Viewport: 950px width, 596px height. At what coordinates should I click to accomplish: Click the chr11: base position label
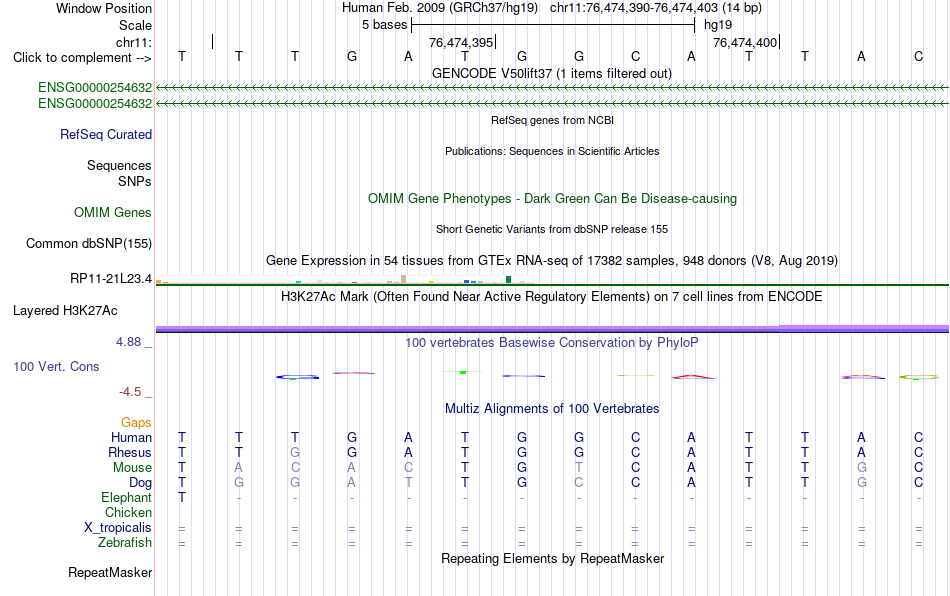[133, 42]
